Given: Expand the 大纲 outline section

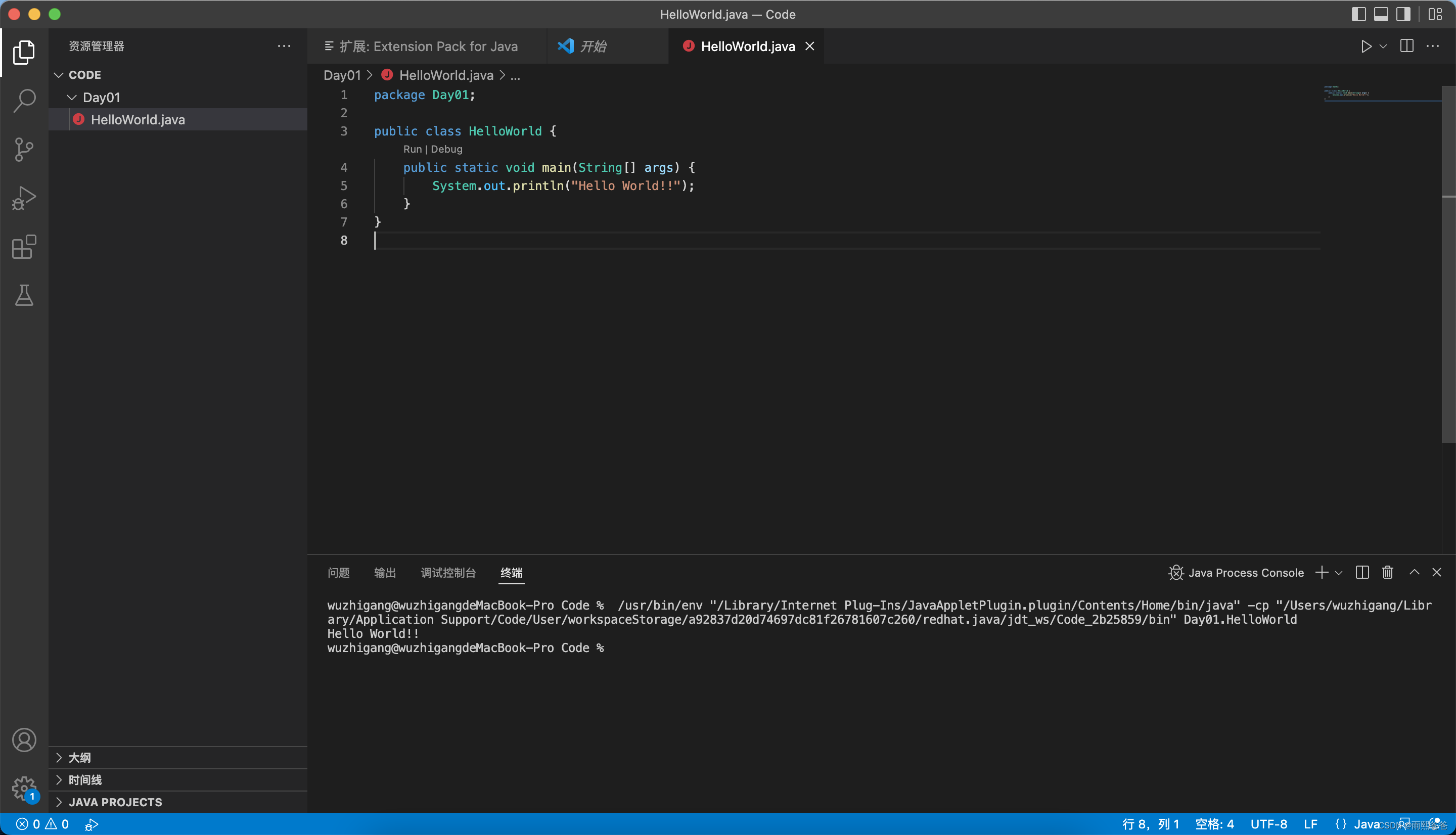Looking at the screenshot, I should pyautogui.click(x=178, y=758).
